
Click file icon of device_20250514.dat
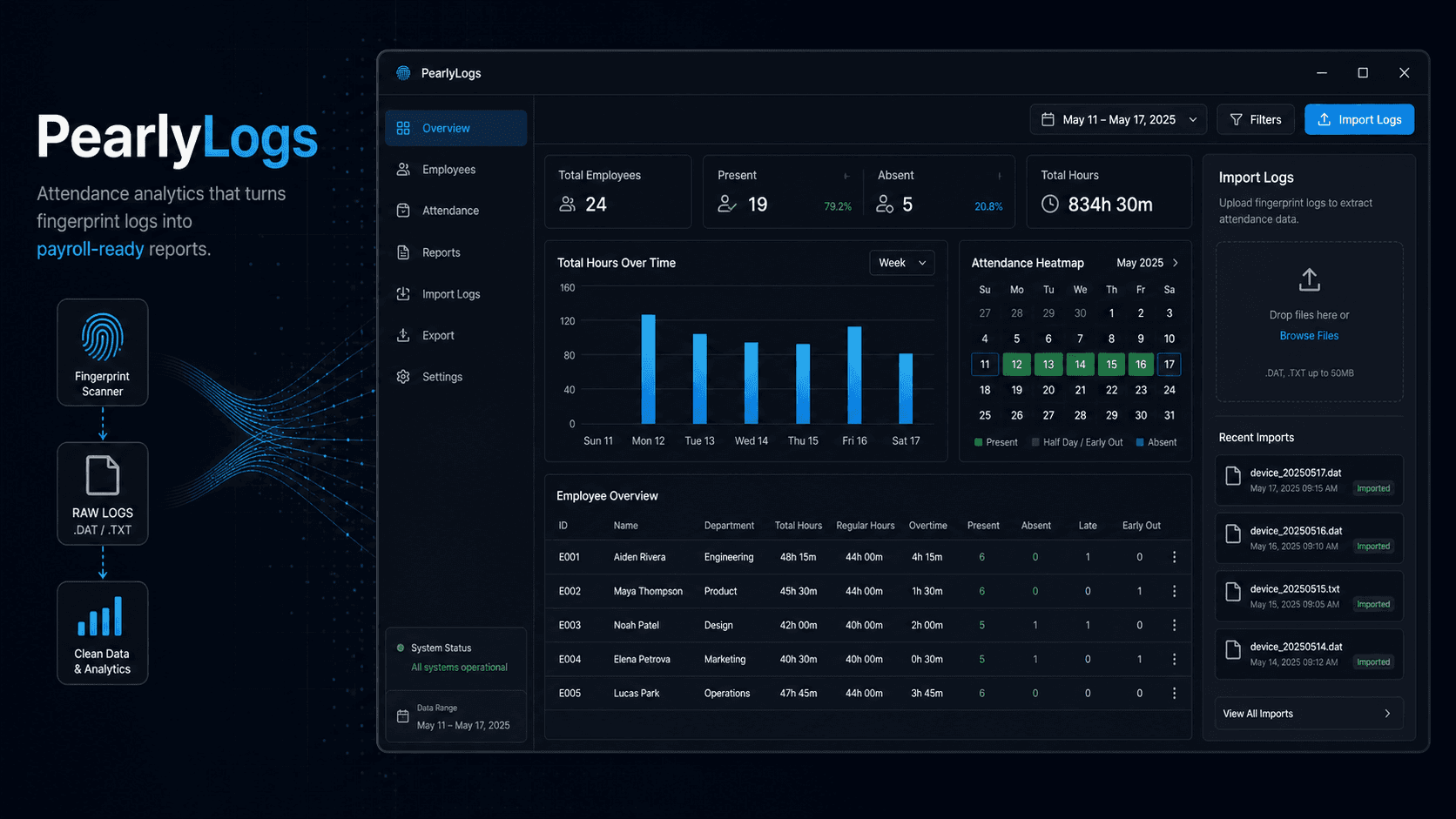(x=1233, y=649)
